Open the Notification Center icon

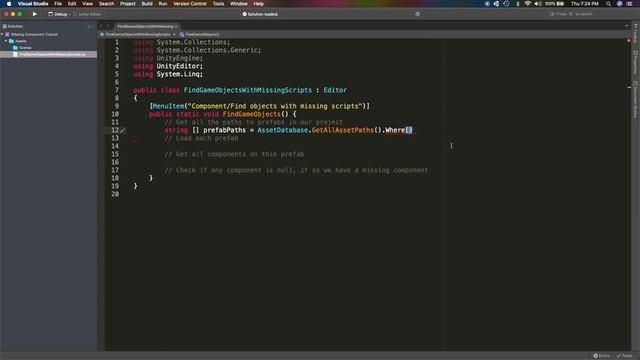coord(629,4)
